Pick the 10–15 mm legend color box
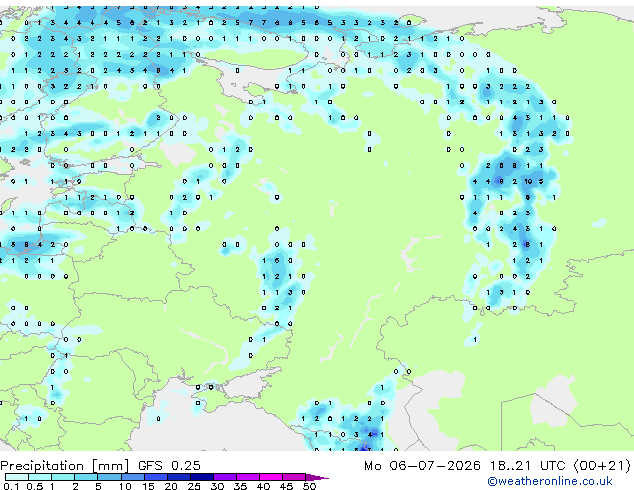634x490 pixels. pyautogui.click(x=132, y=477)
